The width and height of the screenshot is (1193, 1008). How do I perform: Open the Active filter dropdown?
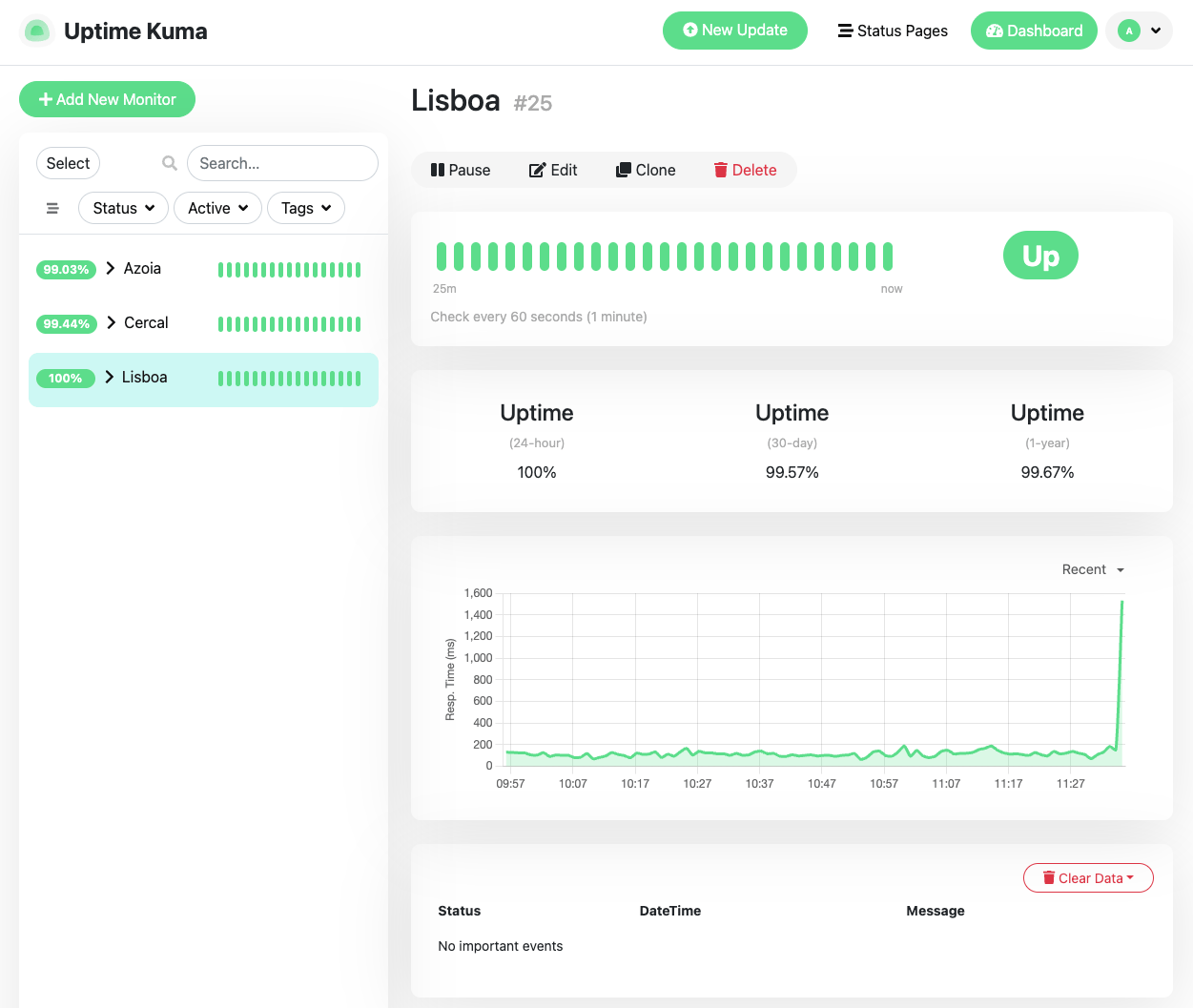[x=217, y=208]
